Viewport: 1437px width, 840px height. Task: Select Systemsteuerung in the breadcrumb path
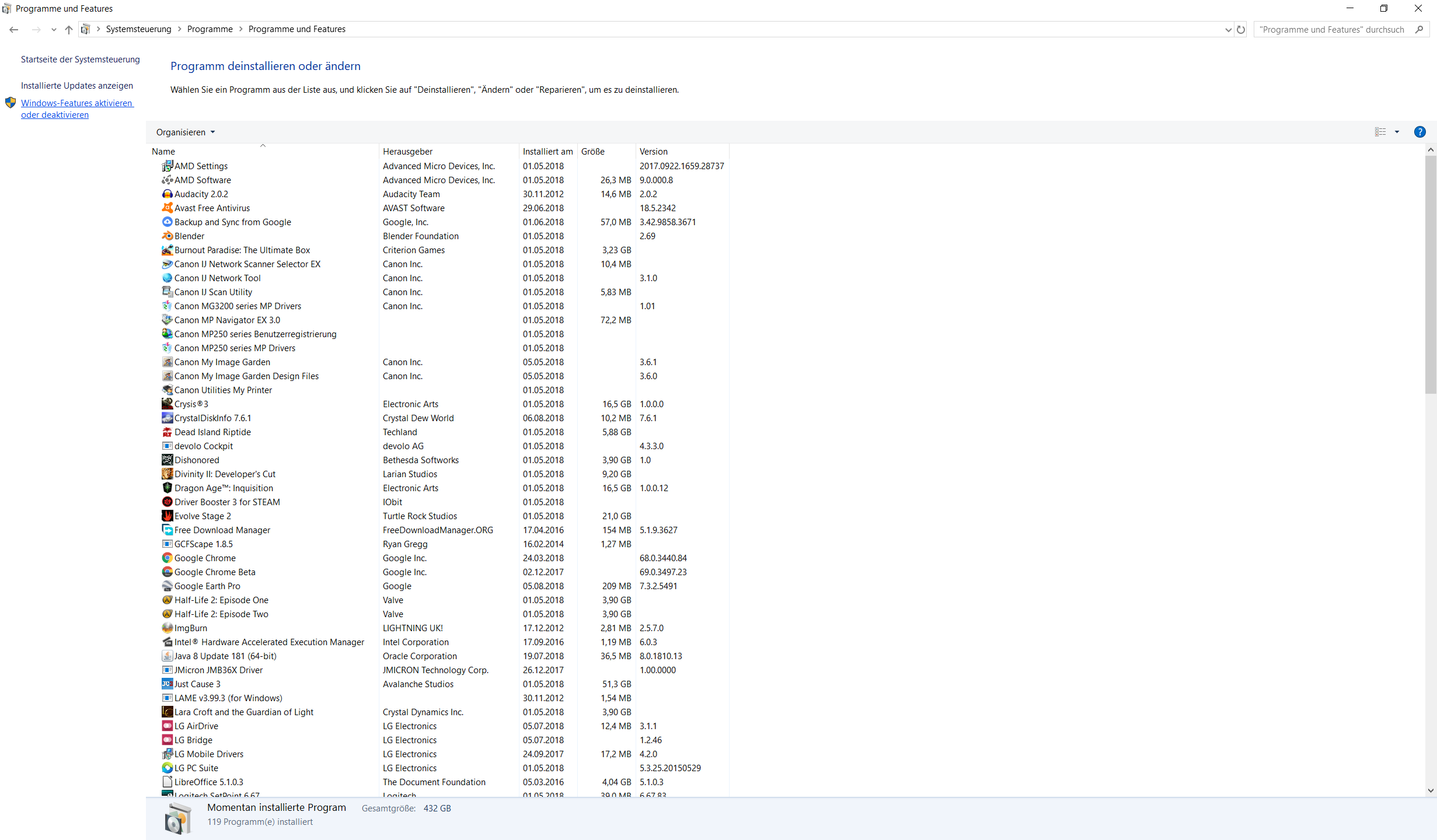[139, 29]
